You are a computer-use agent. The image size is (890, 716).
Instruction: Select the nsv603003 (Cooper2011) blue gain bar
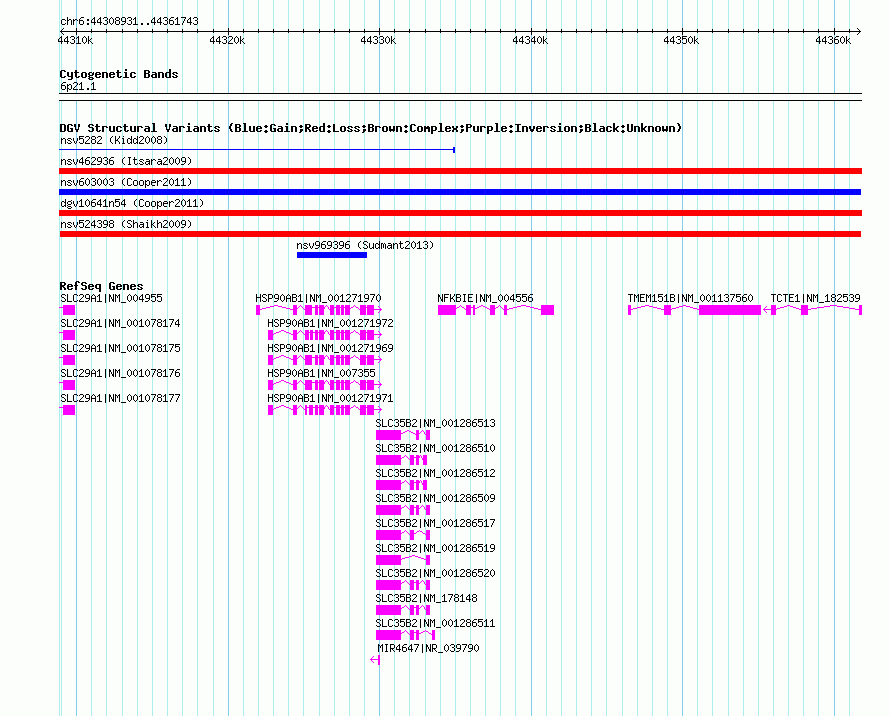click(460, 192)
